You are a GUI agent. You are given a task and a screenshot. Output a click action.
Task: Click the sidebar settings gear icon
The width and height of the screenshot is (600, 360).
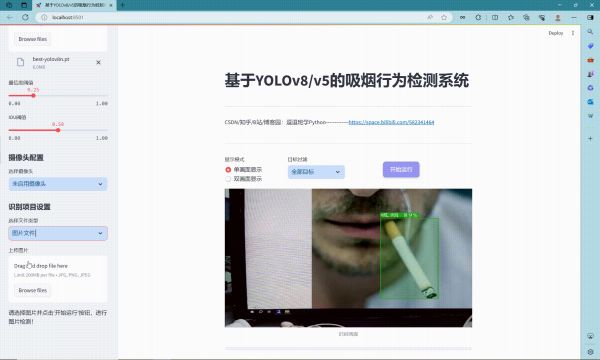(x=590, y=352)
